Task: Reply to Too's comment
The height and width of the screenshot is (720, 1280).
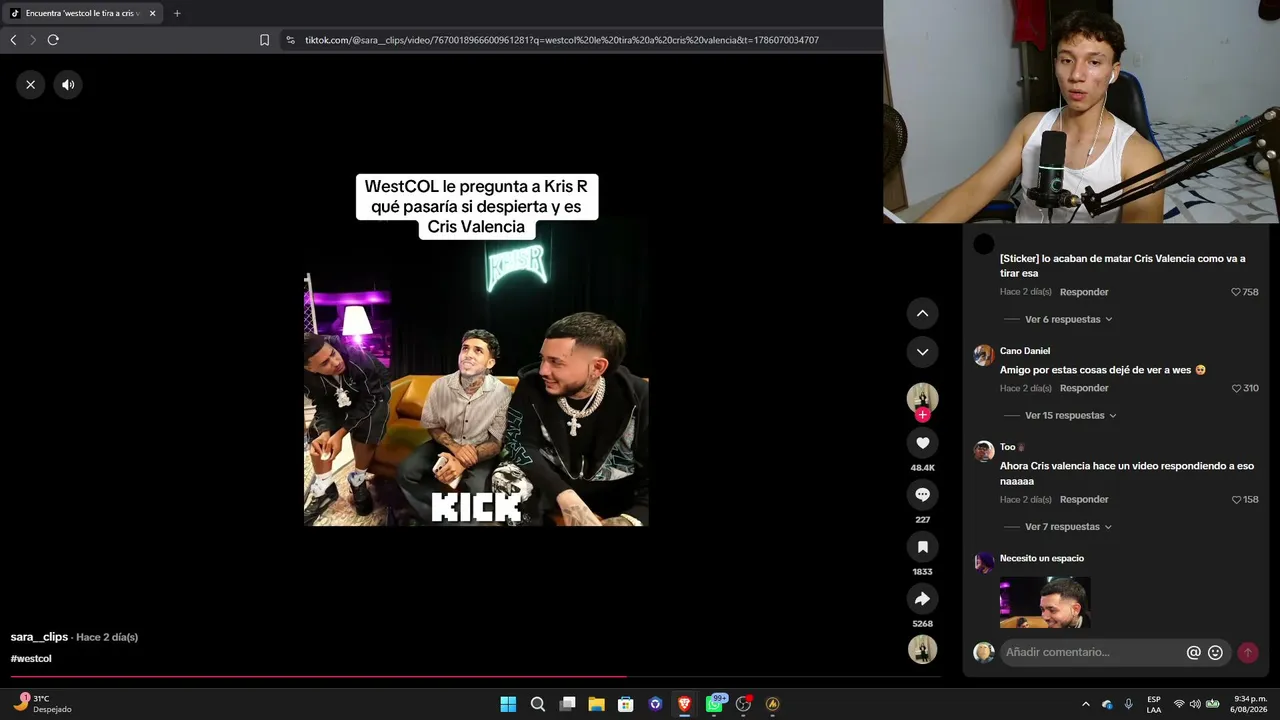Action: pos(1084,499)
